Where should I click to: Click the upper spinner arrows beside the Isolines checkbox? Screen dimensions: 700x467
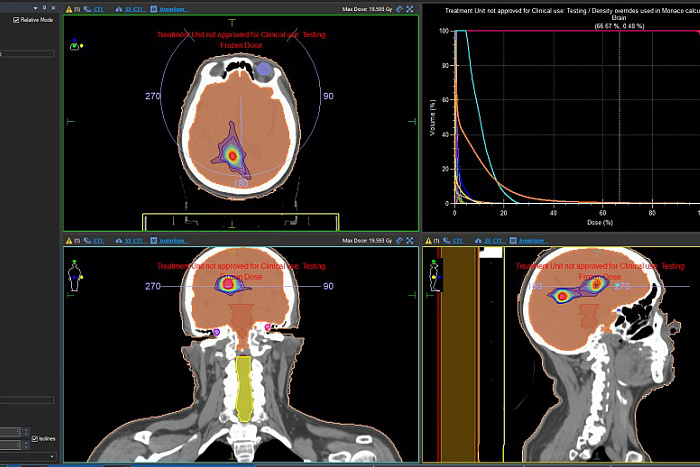(x=25, y=431)
